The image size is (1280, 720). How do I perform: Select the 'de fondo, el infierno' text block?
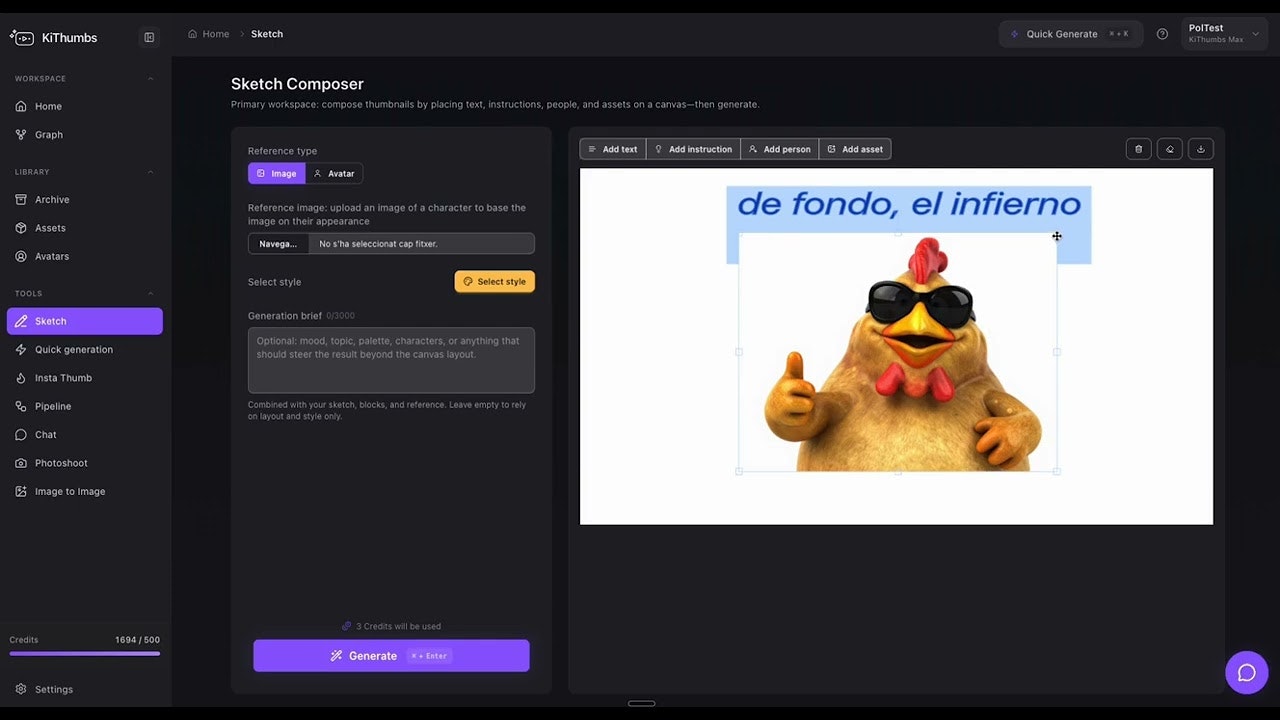(908, 205)
